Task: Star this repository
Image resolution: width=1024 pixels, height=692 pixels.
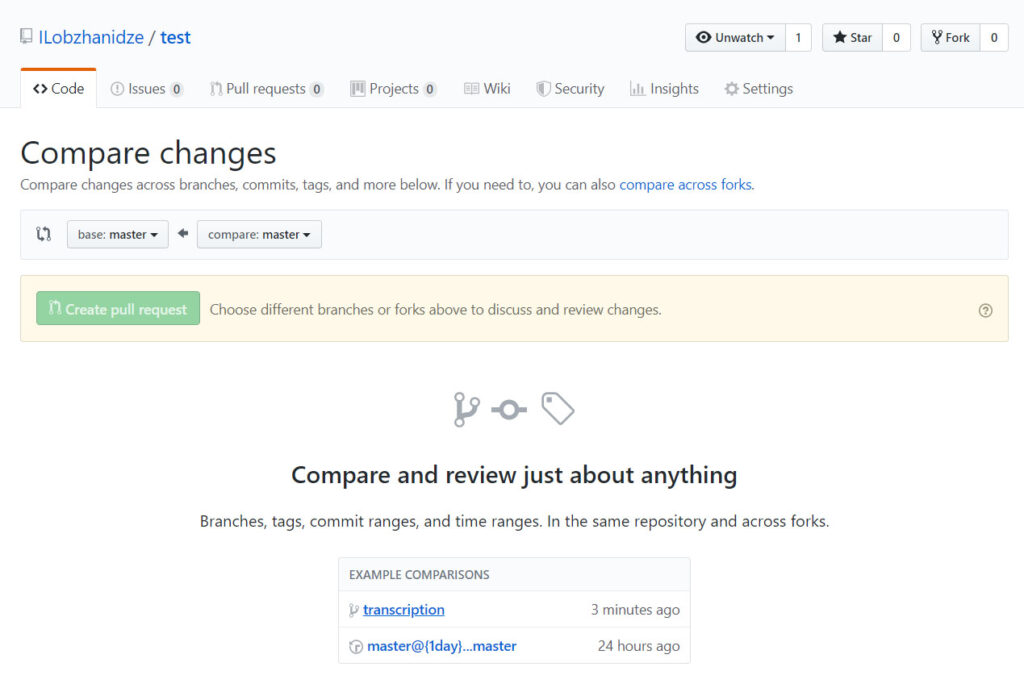Action: (x=852, y=38)
